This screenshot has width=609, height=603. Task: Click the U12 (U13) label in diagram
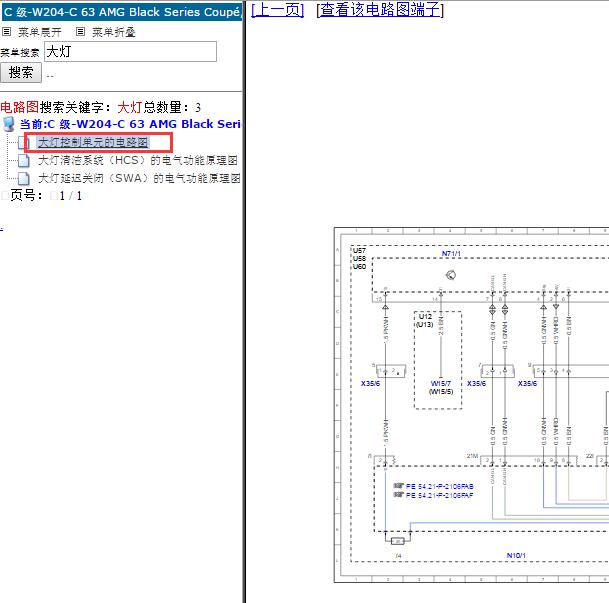(425, 320)
